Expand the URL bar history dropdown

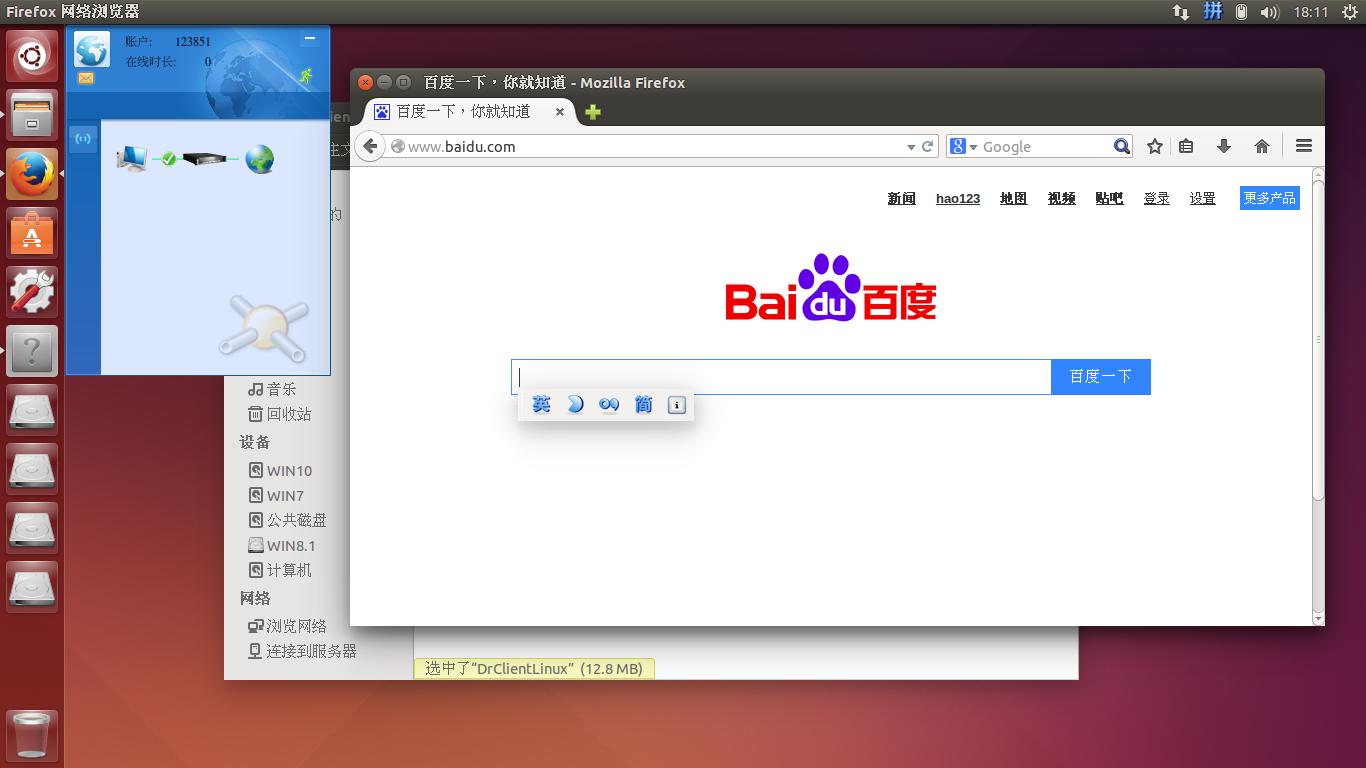911,147
